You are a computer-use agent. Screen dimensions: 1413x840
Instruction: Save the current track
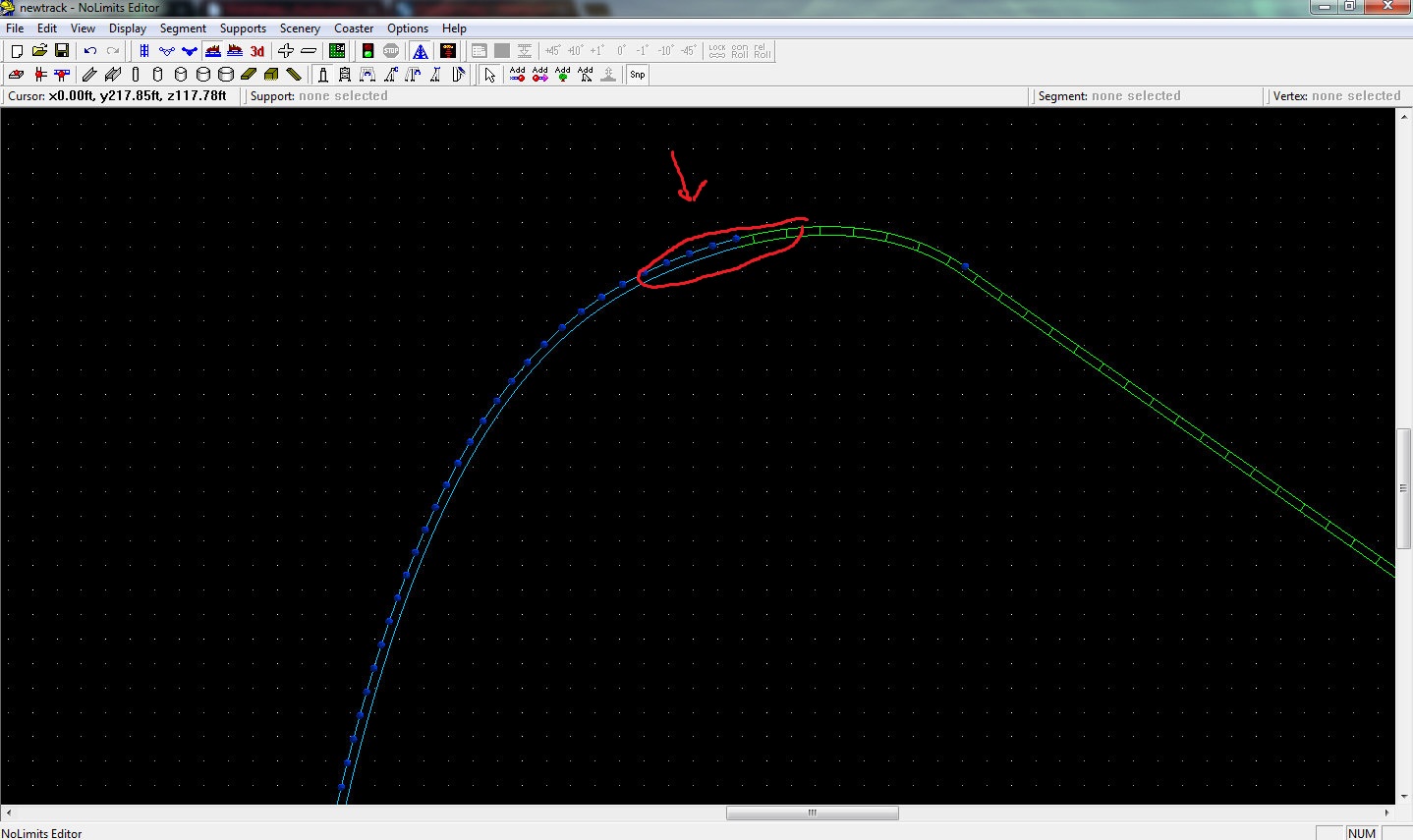click(62, 51)
